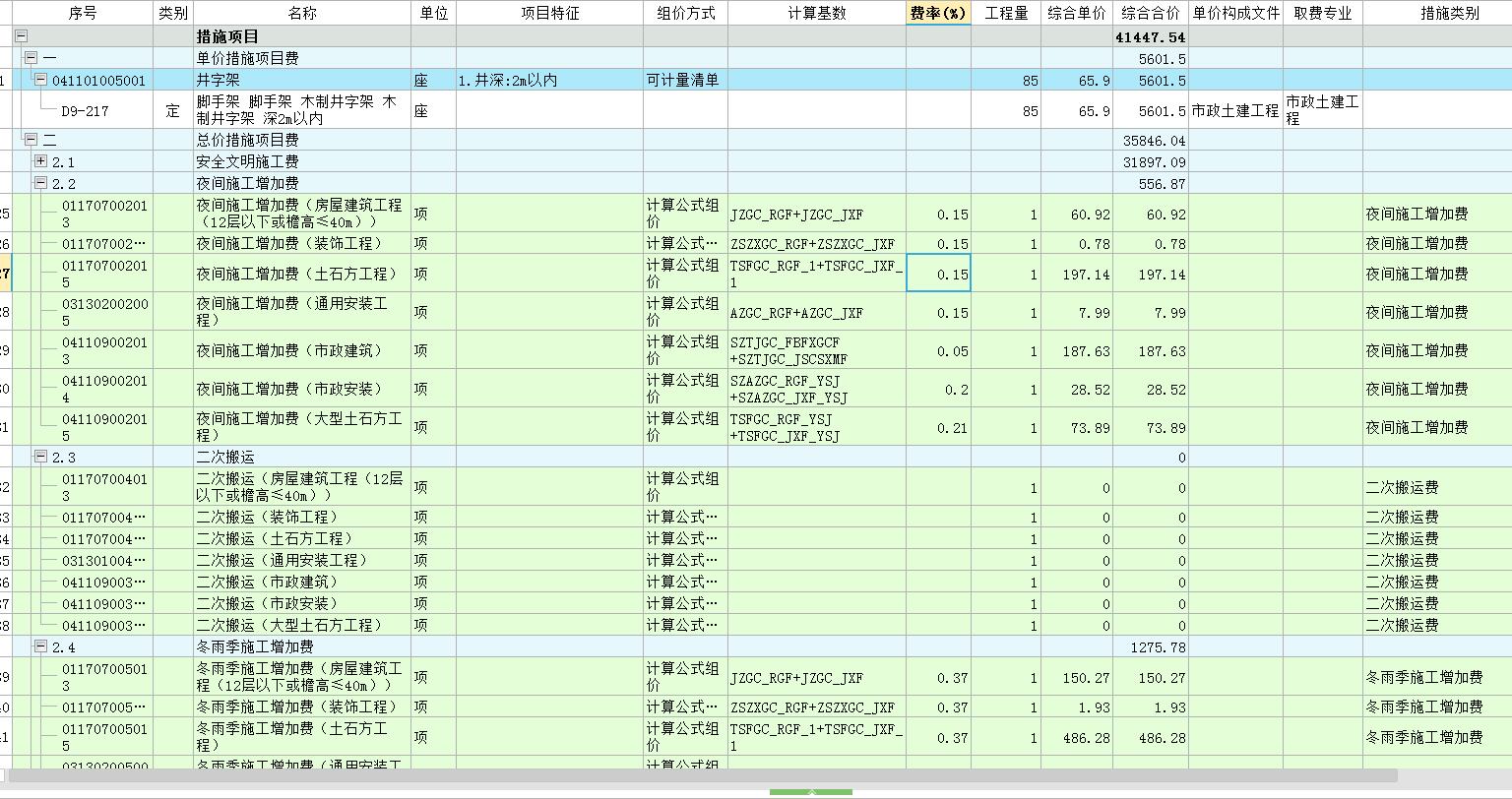
Task: Select 夜间施工增加费（土石方工程） name cell
Action: pos(302,274)
